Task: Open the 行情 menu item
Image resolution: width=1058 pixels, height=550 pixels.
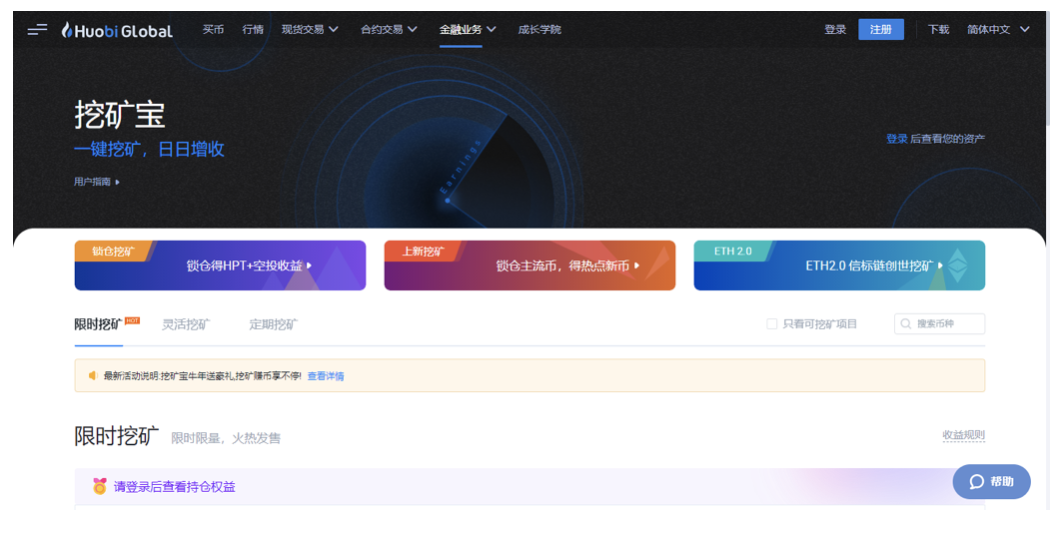Action: [x=253, y=29]
